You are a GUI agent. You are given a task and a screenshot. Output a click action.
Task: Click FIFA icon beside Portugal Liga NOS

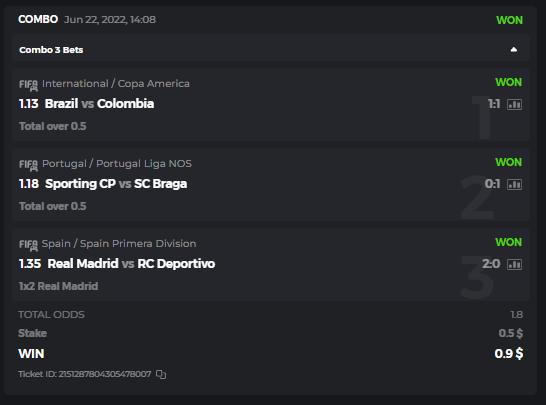coord(28,165)
